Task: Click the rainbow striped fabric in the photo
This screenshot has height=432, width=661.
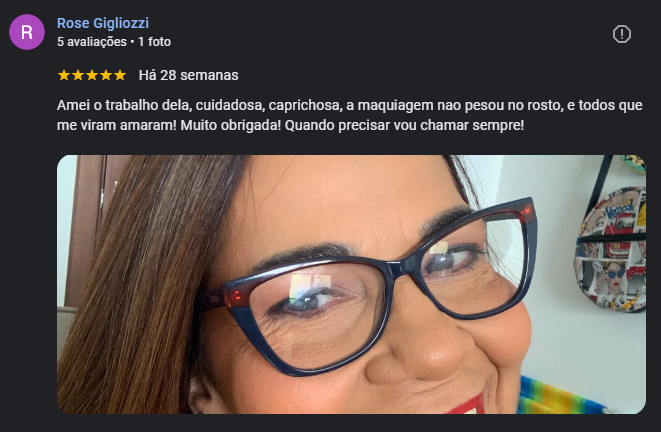Action: tap(561, 397)
